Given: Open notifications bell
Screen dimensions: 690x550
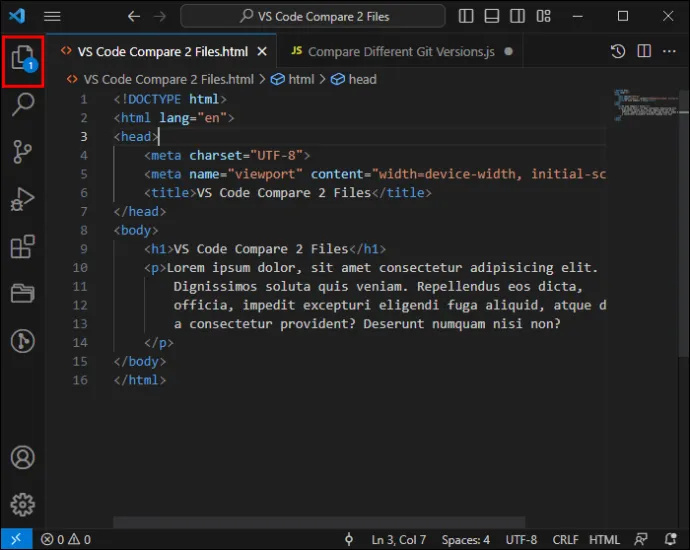Looking at the screenshot, I should click(x=671, y=539).
